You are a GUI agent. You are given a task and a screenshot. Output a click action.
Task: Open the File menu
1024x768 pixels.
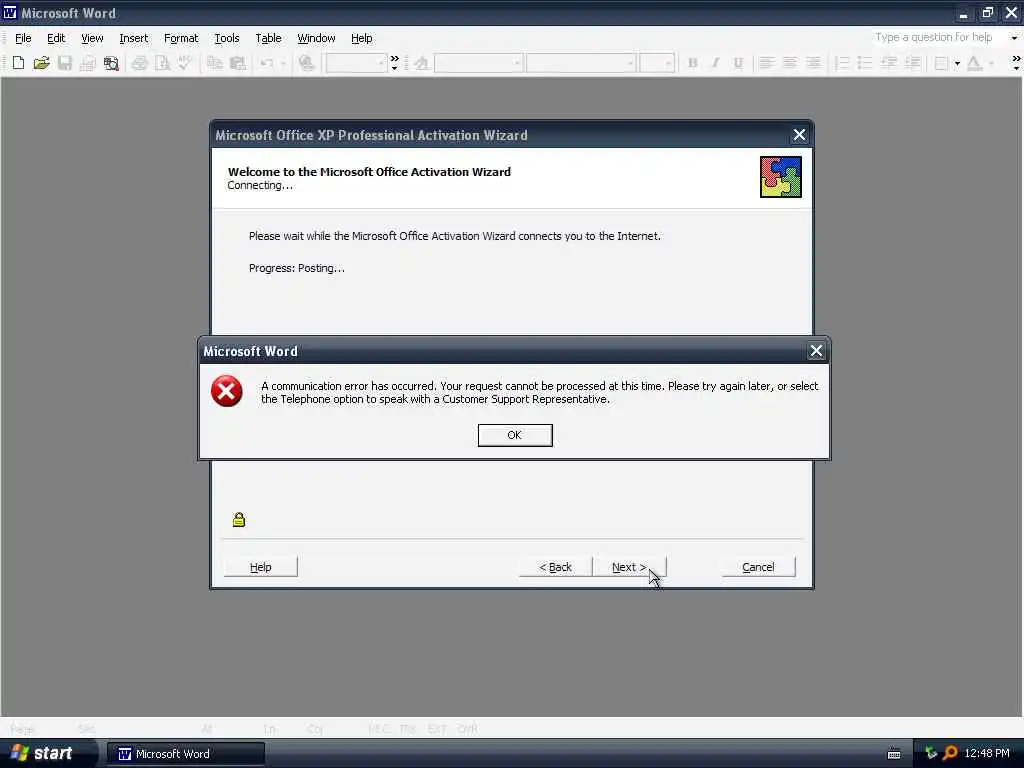[23, 38]
